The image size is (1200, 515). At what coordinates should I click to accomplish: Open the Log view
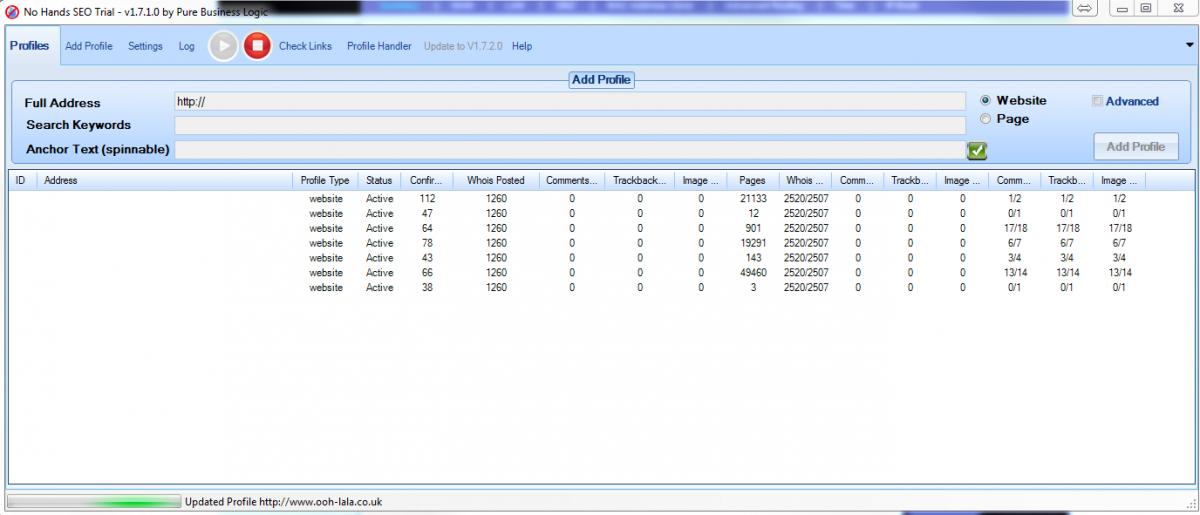click(187, 46)
